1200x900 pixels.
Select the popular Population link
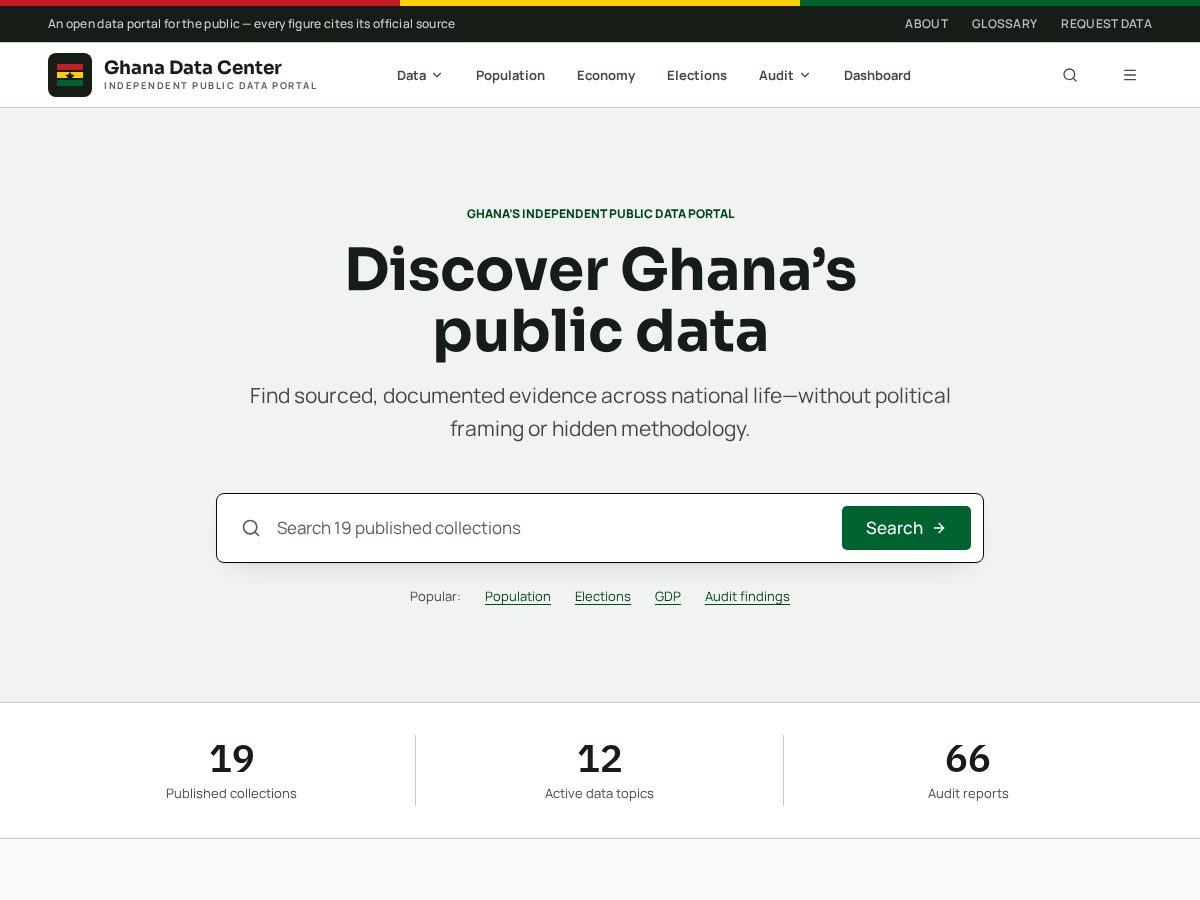pos(518,596)
